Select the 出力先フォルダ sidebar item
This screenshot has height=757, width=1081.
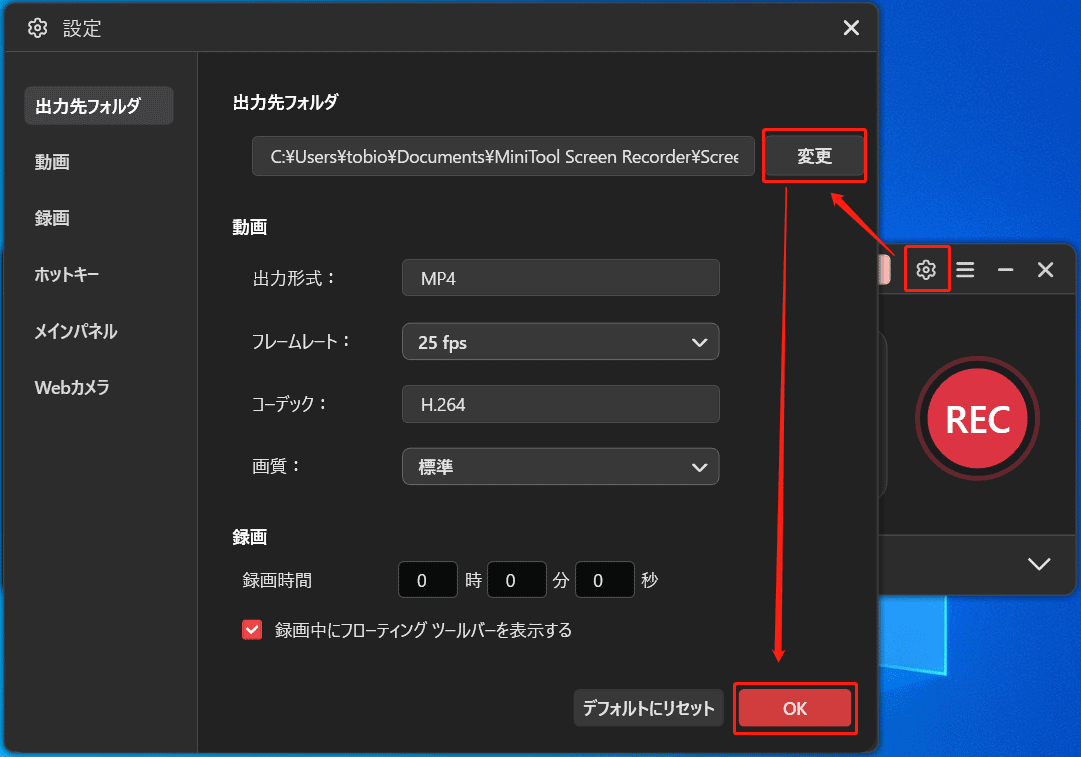98,105
